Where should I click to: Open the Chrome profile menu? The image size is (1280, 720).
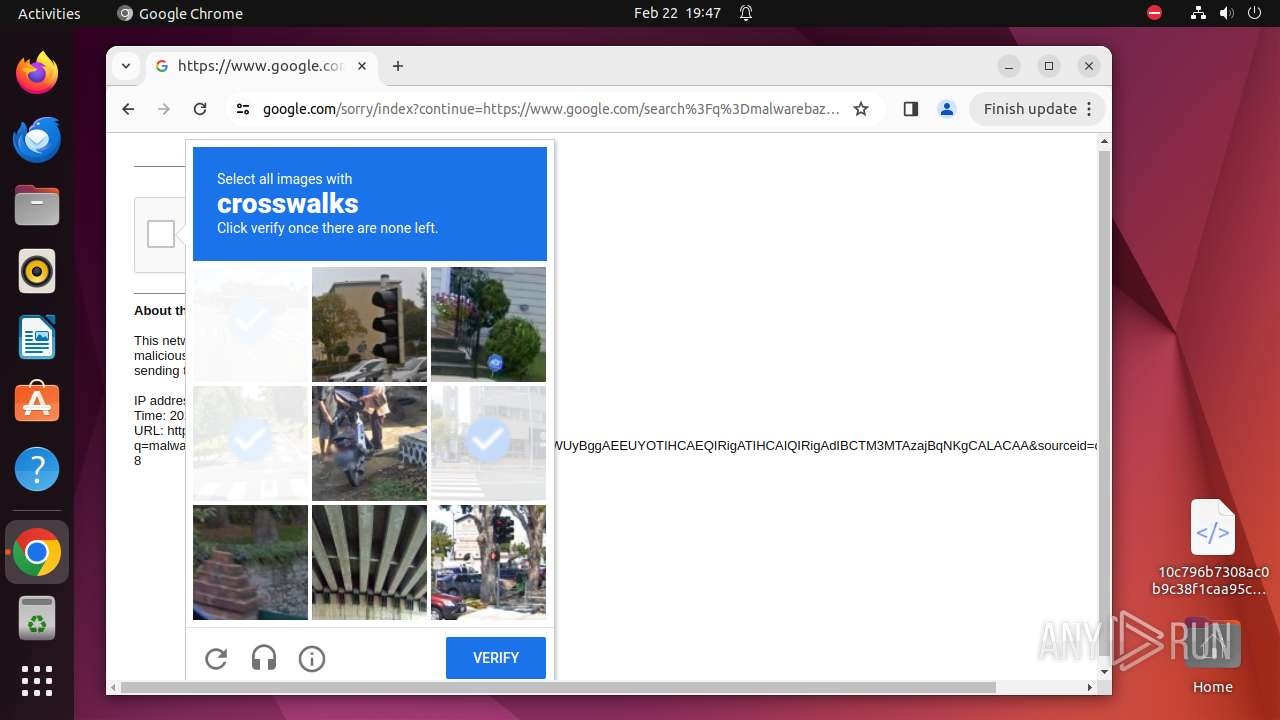[947, 109]
